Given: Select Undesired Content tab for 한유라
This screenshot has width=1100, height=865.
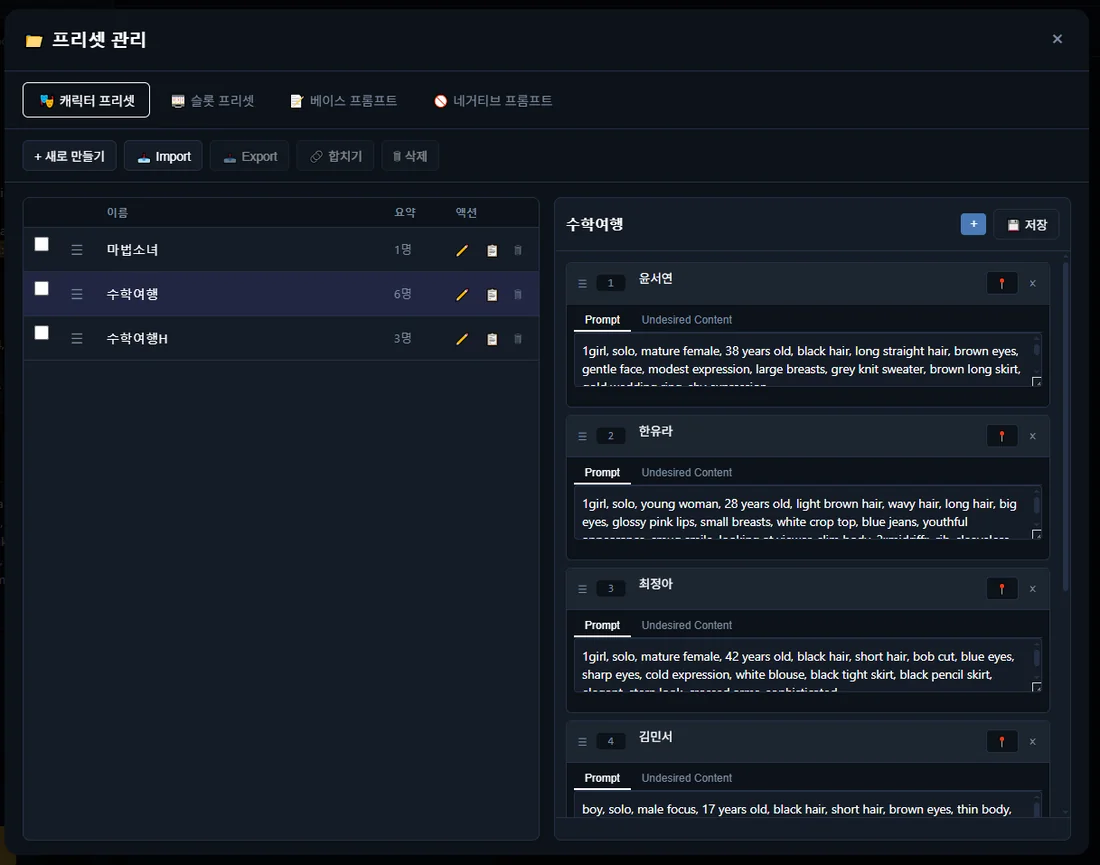Looking at the screenshot, I should pos(686,473).
